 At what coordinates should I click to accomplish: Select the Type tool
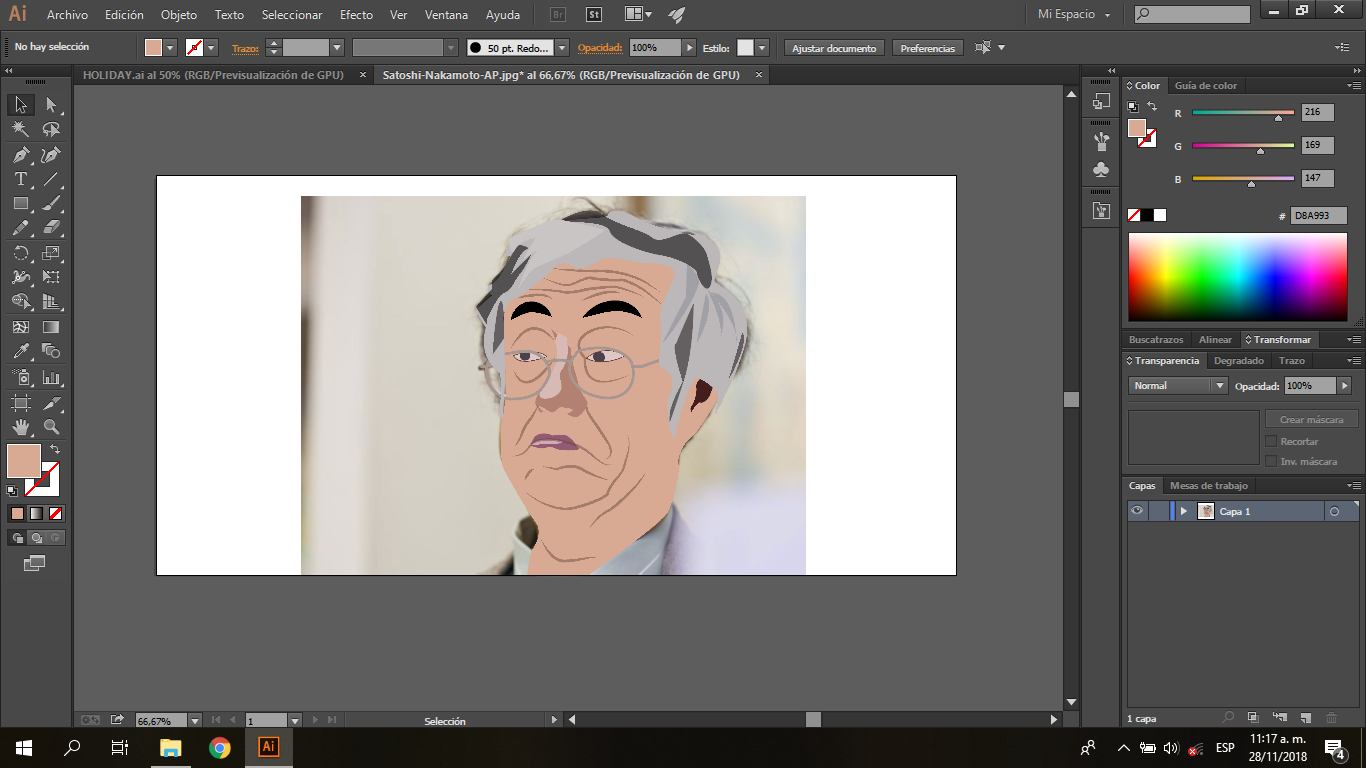pyautogui.click(x=20, y=180)
